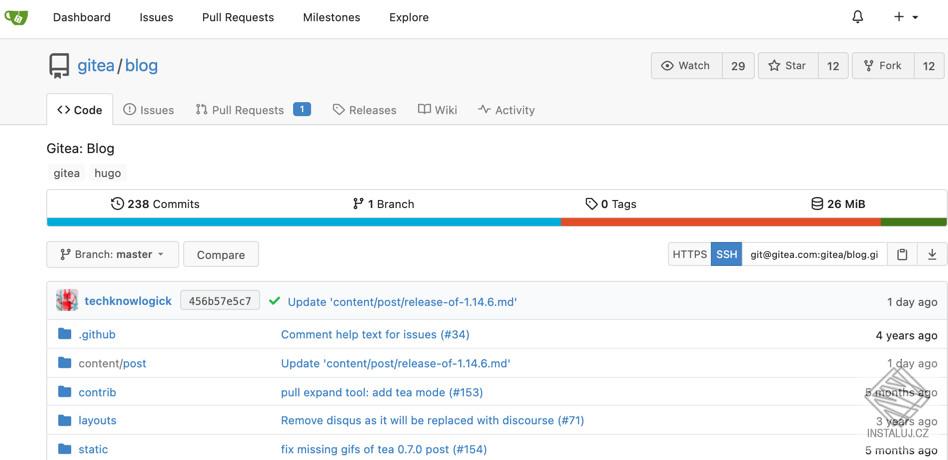Click the repository icon beside gitea/blog

[x=59, y=66]
